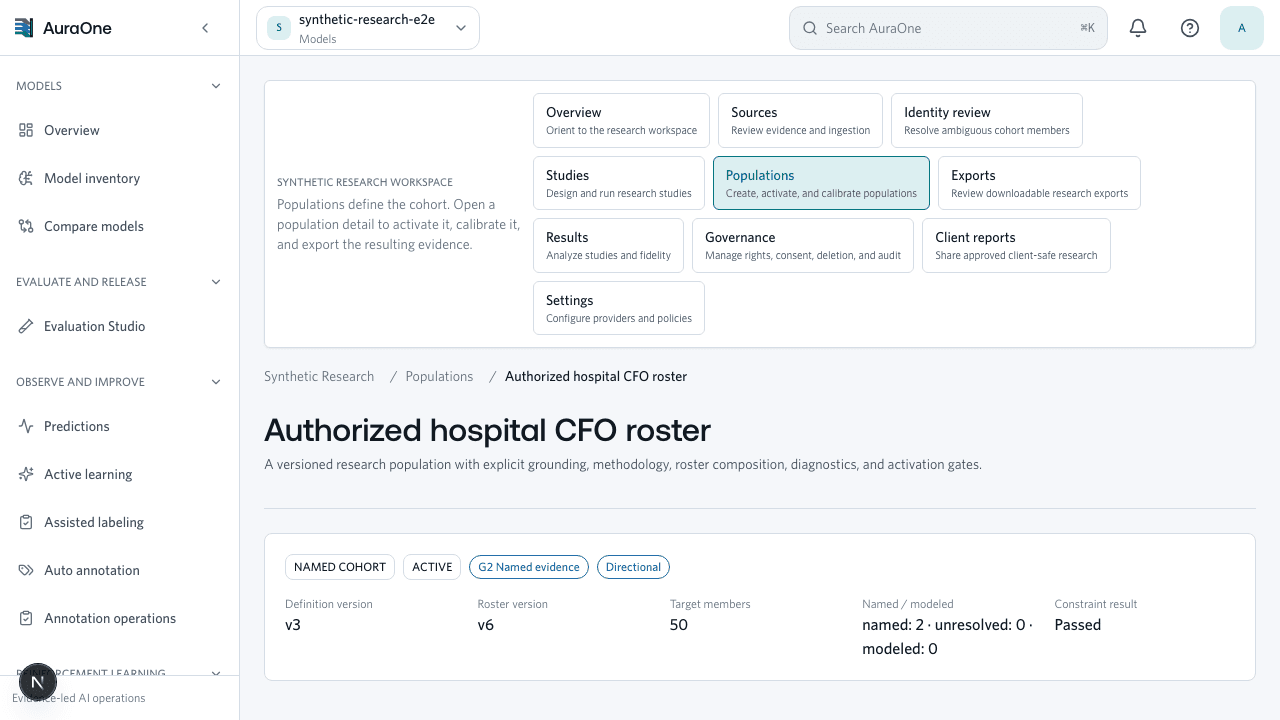Image resolution: width=1280 pixels, height=720 pixels.
Task: Open Model inventory in sidebar
Action: click(119, 178)
